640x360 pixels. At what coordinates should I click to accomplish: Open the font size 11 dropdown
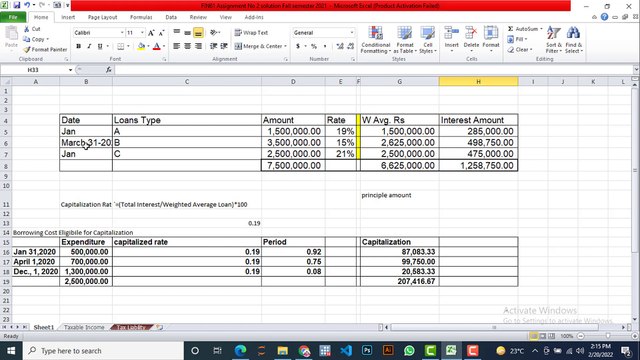point(142,33)
